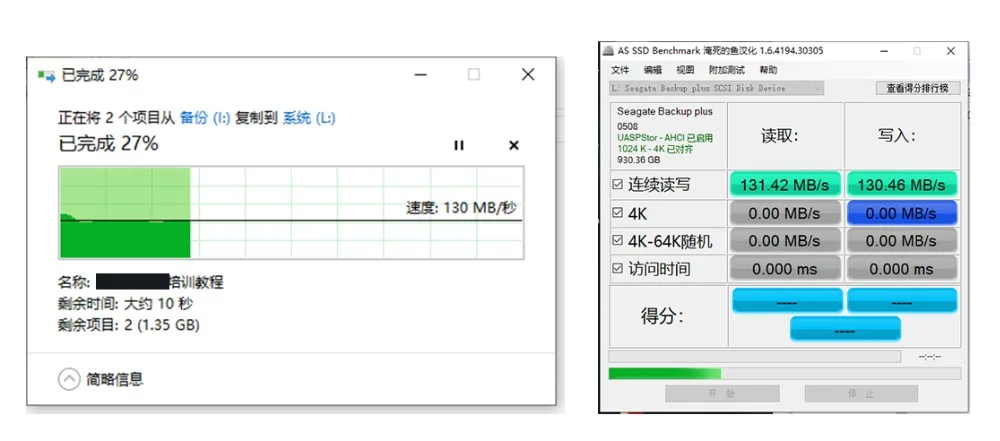Click the 系统 (L:) destination link
The width and height of the screenshot is (1000, 441).
coord(309,118)
